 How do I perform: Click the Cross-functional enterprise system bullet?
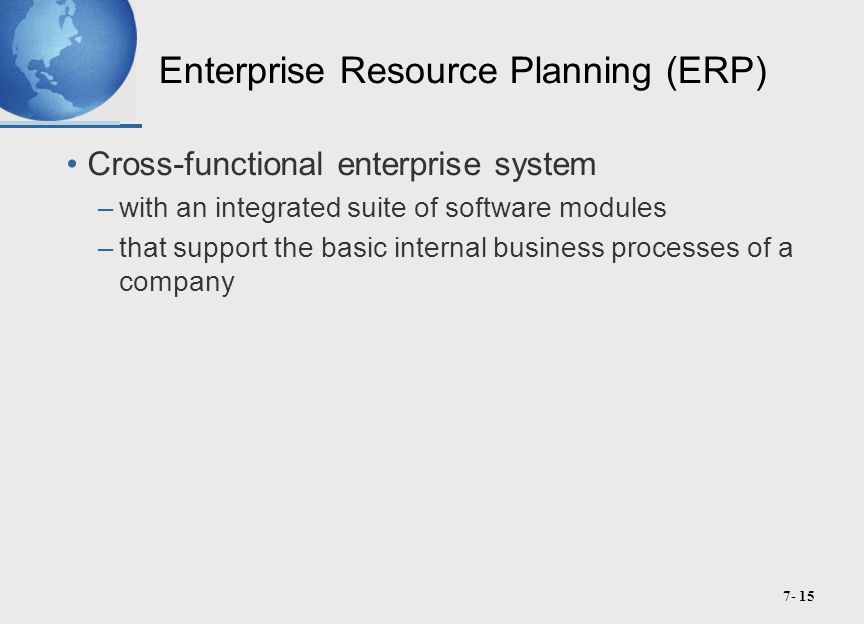[x=342, y=164]
